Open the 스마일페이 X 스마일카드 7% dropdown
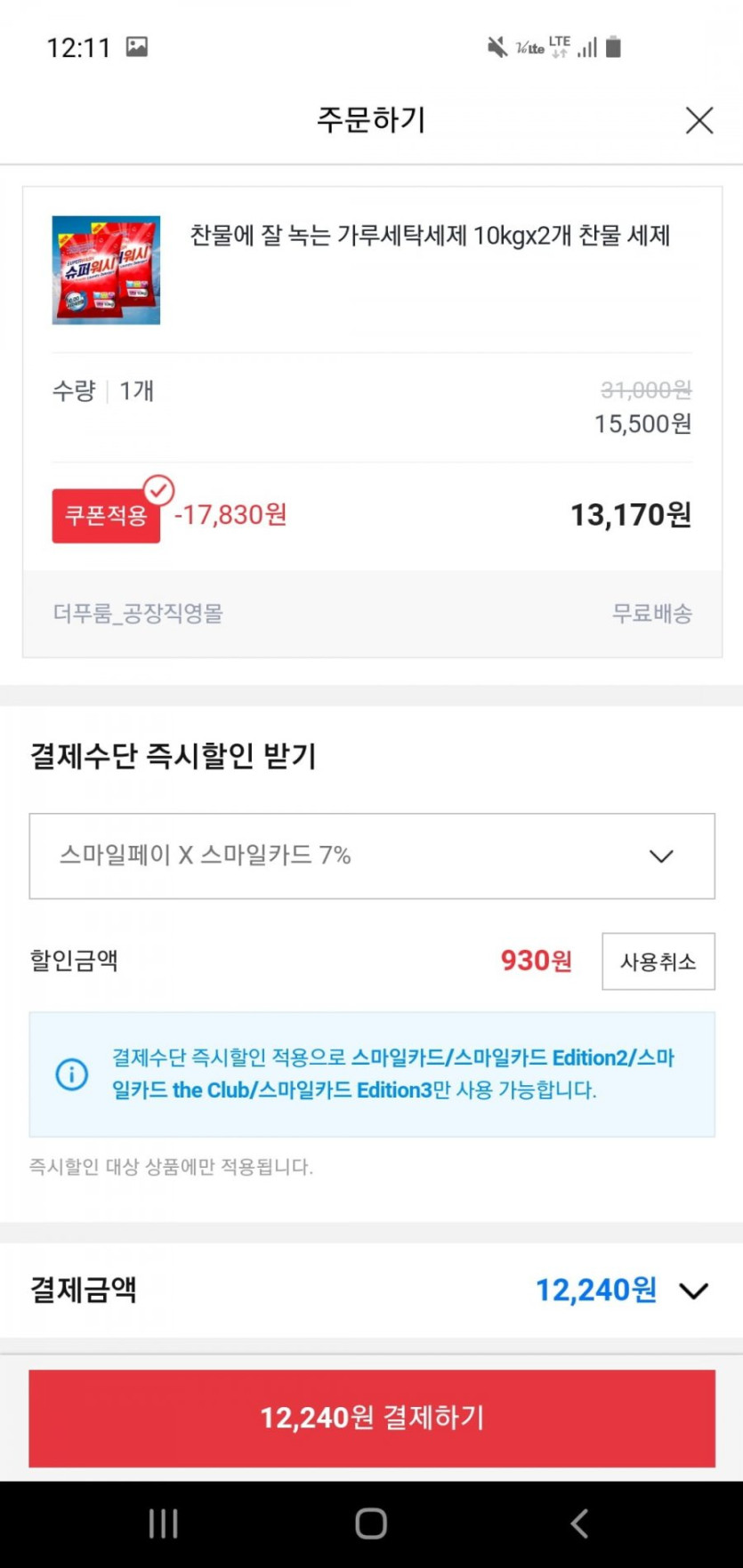This screenshot has width=743, height=1568. tap(372, 856)
